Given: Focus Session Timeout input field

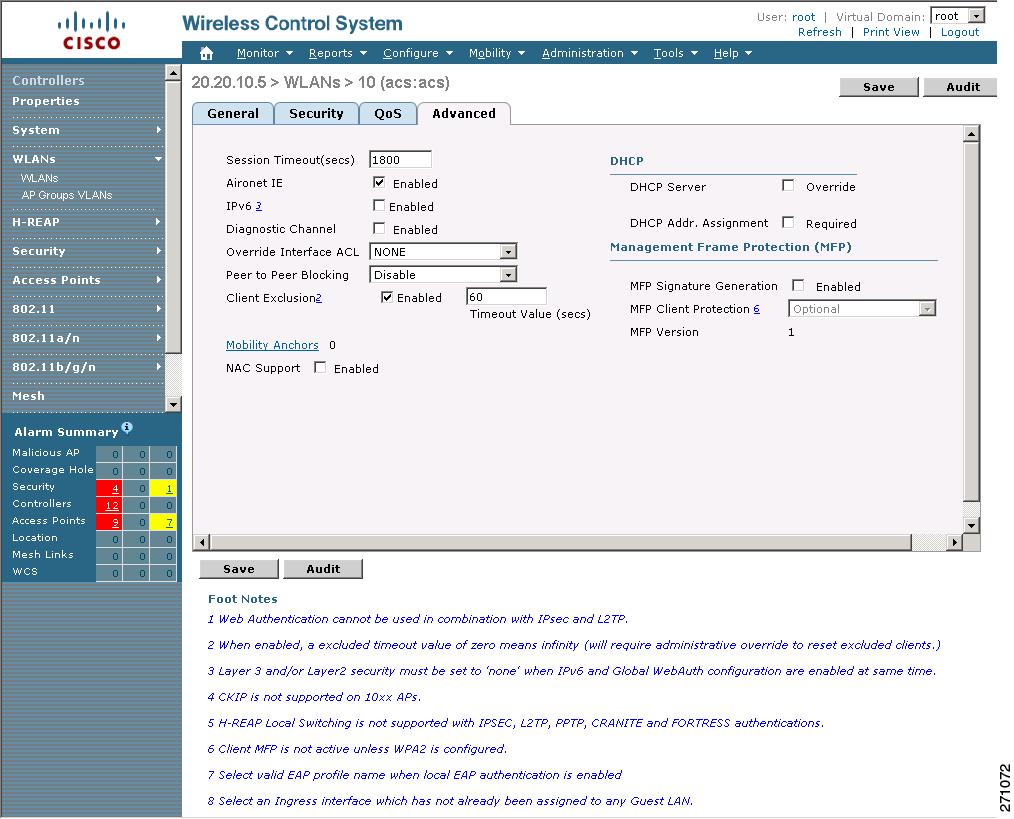Looking at the screenshot, I should point(400,160).
